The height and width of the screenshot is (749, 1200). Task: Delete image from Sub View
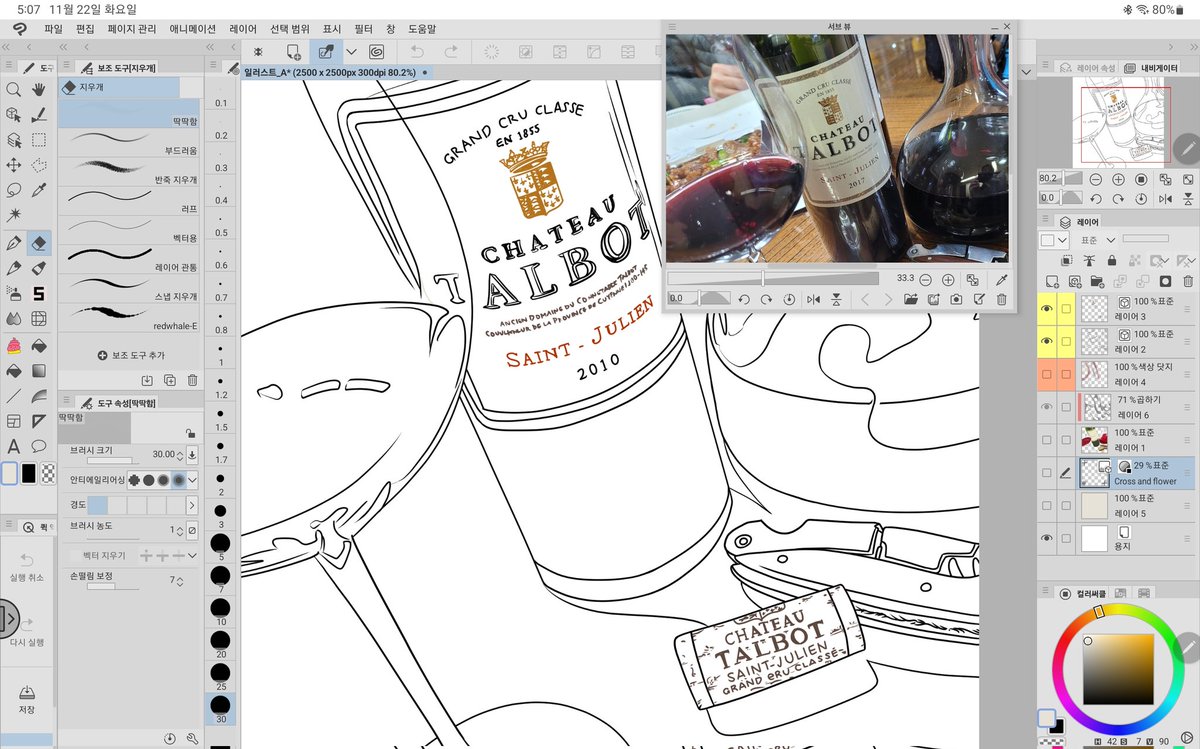tap(1002, 299)
